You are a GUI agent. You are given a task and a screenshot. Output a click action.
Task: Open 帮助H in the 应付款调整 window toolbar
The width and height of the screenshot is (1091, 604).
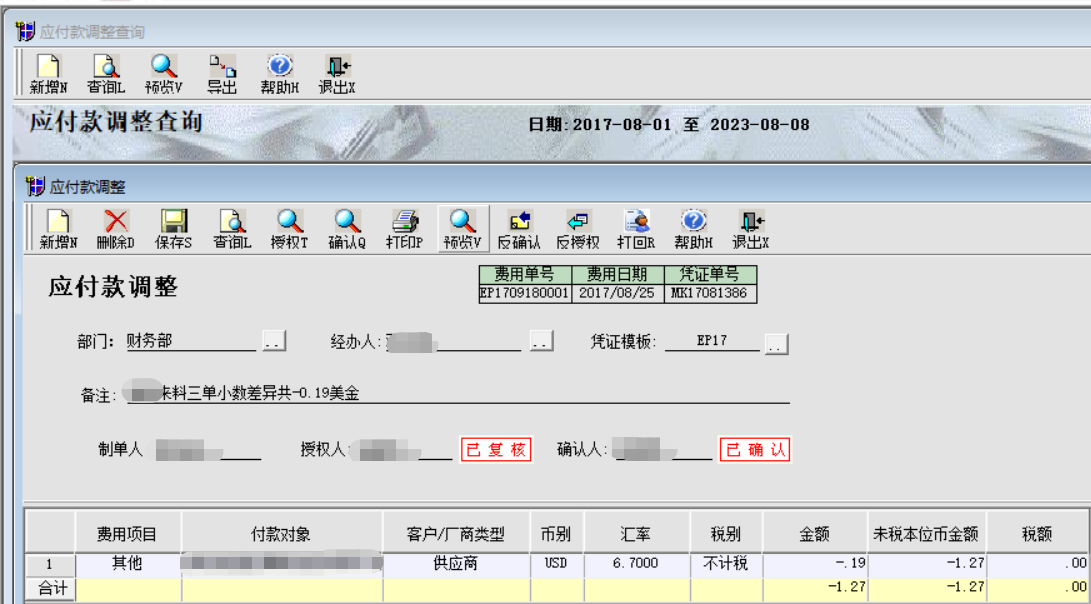[693, 229]
